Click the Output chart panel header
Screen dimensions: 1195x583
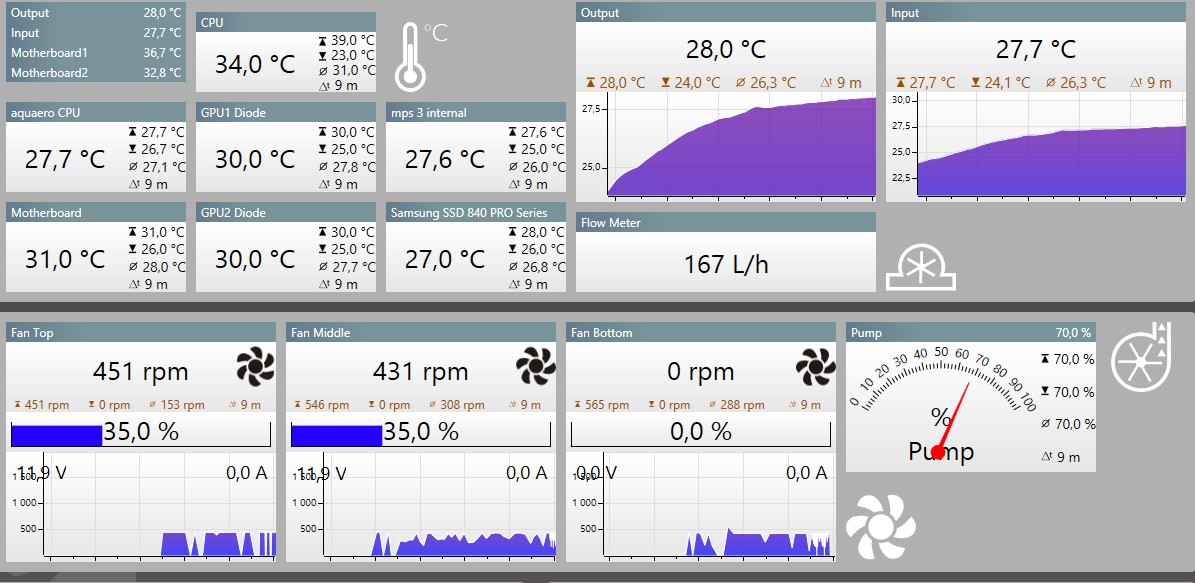pyautogui.click(x=726, y=12)
